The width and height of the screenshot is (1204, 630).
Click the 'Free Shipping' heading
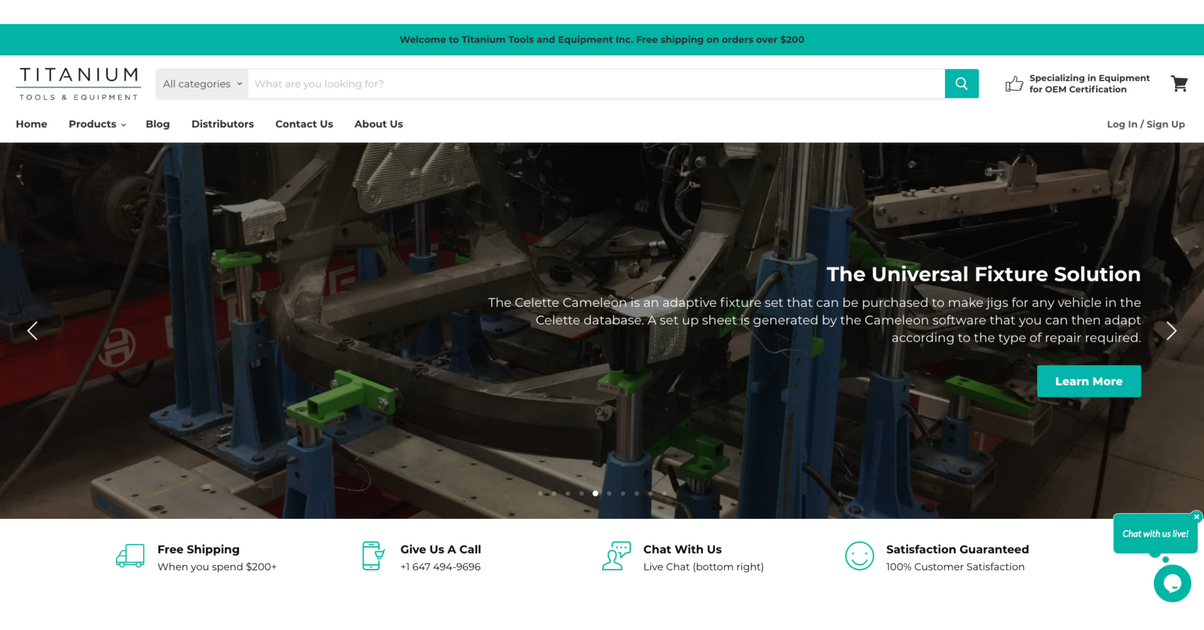pyautogui.click(x=198, y=550)
